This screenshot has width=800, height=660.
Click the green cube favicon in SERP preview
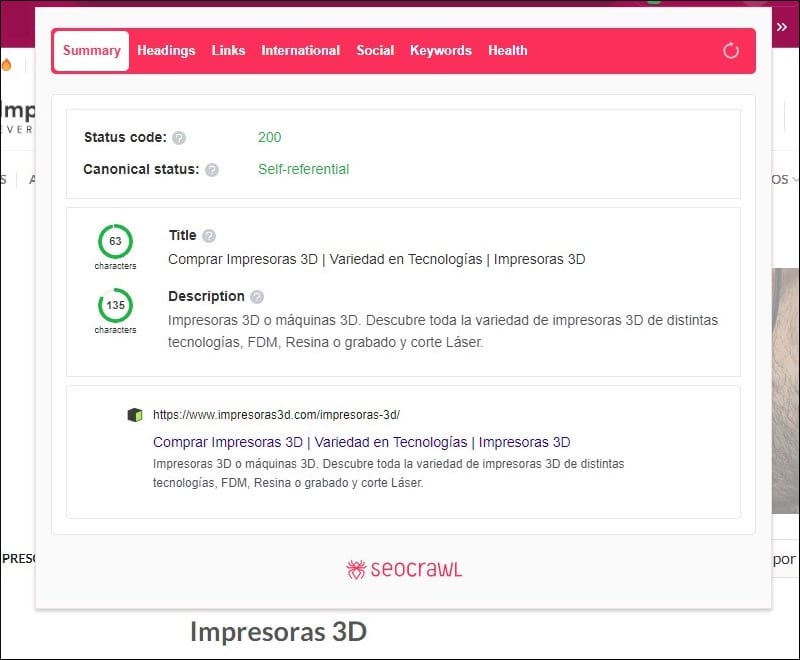[x=135, y=415]
